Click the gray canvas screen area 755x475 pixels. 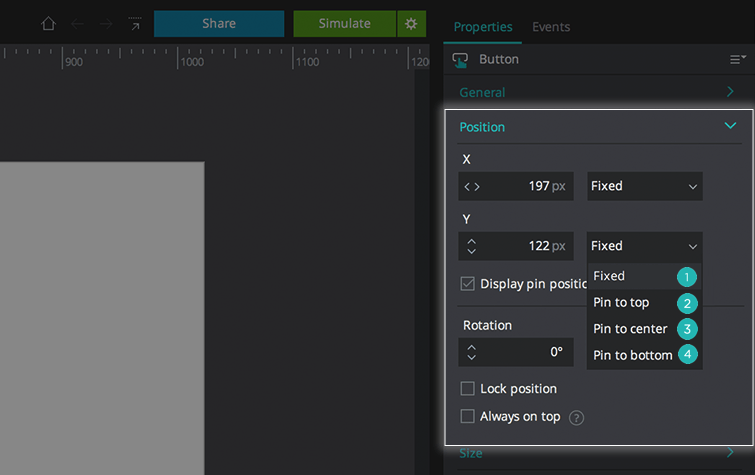pos(102,318)
